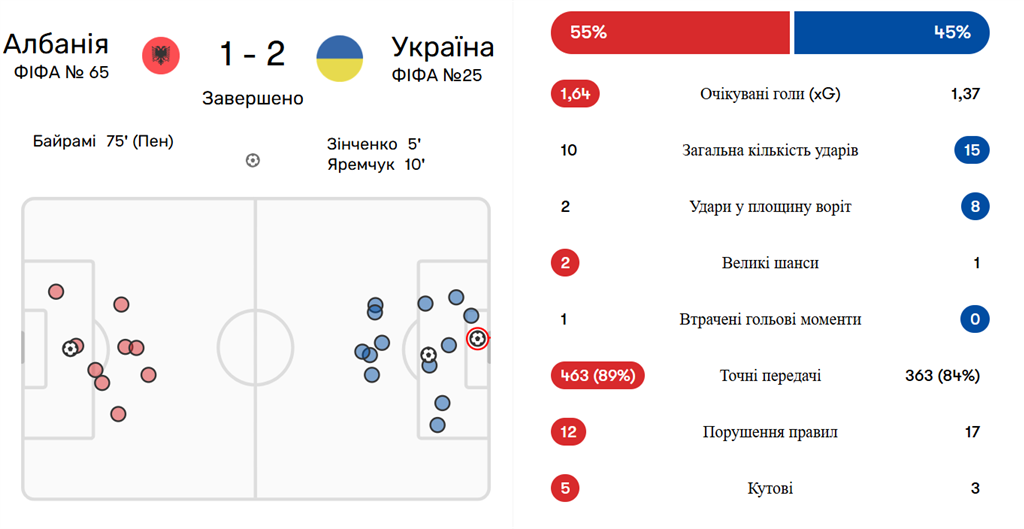This screenshot has height=529, width=1024.
Task: Click the goal ball icon under the score
Action: pyautogui.click(x=253, y=160)
